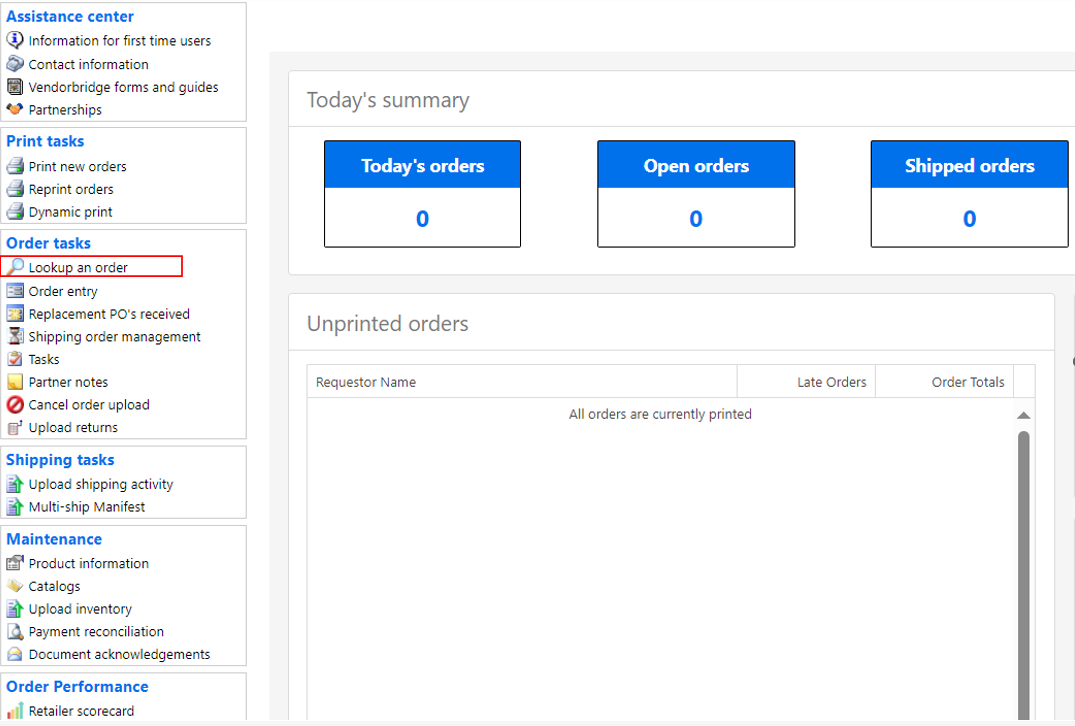This screenshot has width=1075, height=726.
Task: Click the Dynamic print printer icon
Action: (15, 211)
